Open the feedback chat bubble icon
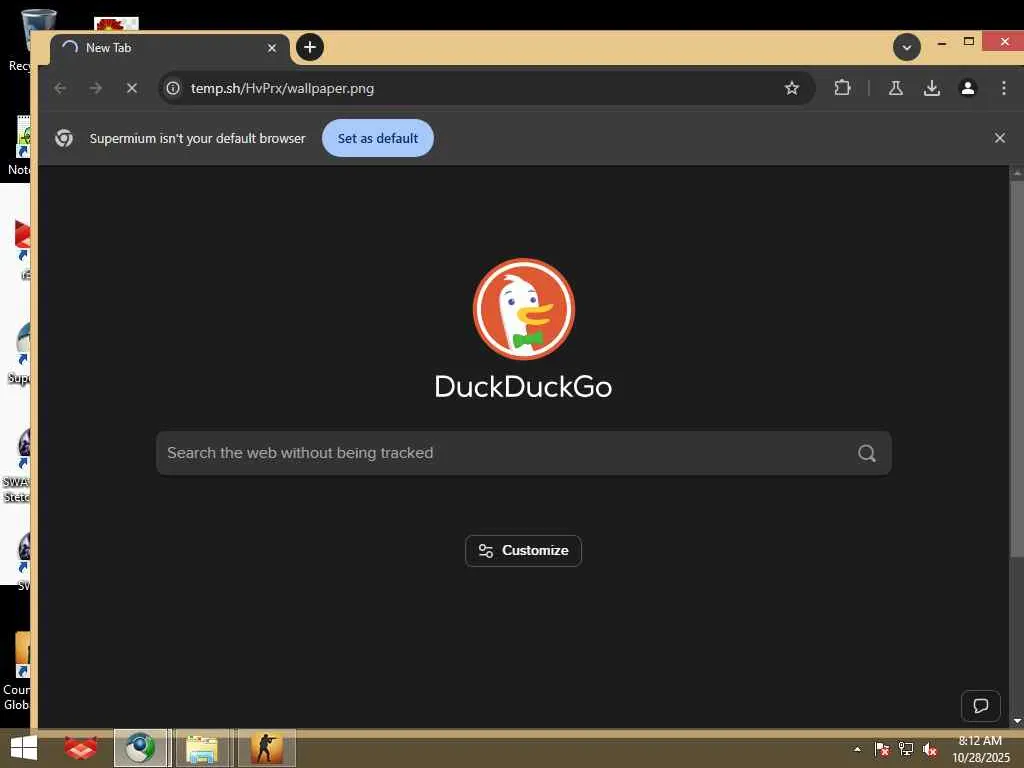Viewport: 1024px width, 768px height. pyautogui.click(x=980, y=706)
